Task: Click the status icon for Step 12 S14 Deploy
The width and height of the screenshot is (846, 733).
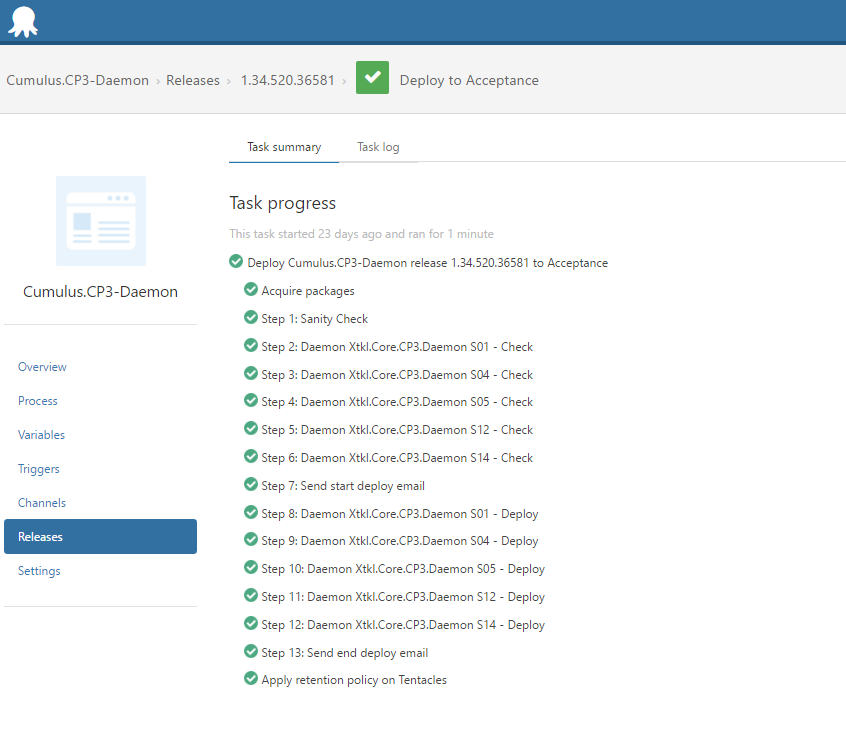Action: (x=251, y=624)
